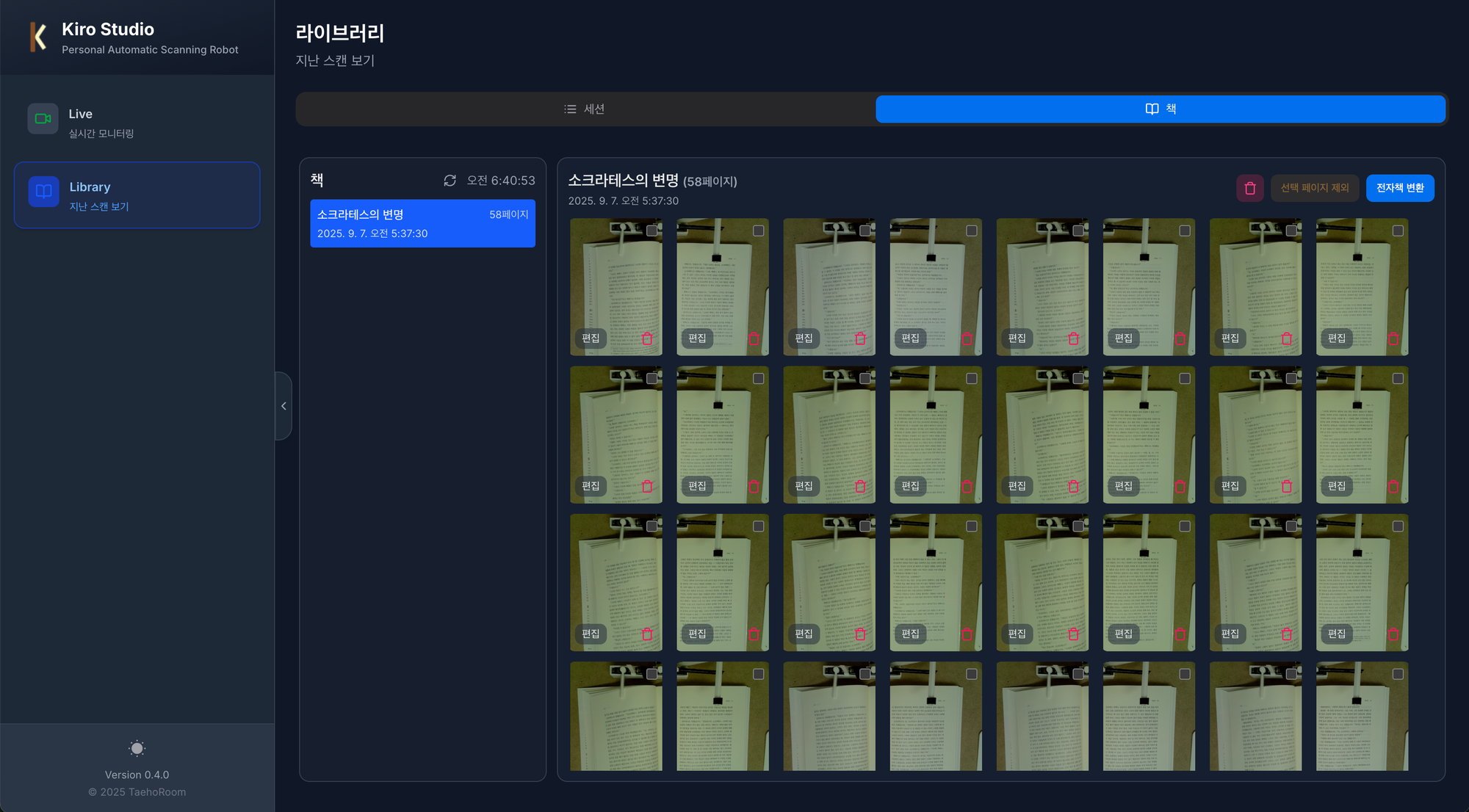Open the third thumbnail in second row
The image size is (1469, 812).
click(x=829, y=426)
